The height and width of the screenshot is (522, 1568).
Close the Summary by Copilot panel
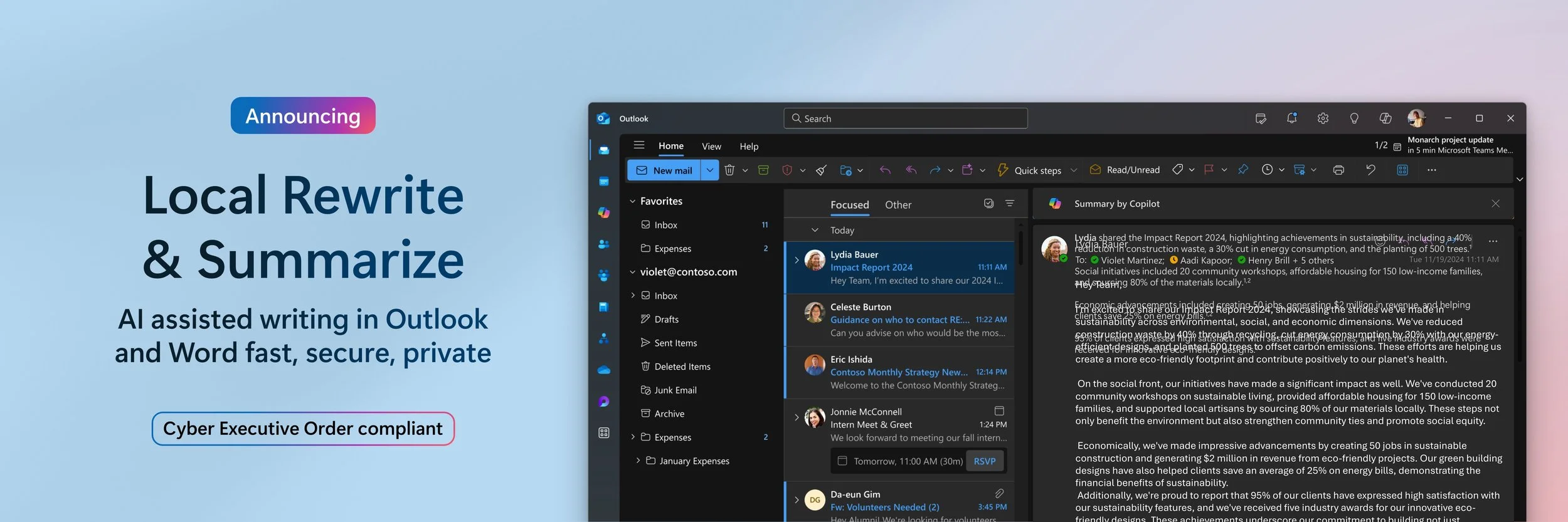pos(1495,204)
